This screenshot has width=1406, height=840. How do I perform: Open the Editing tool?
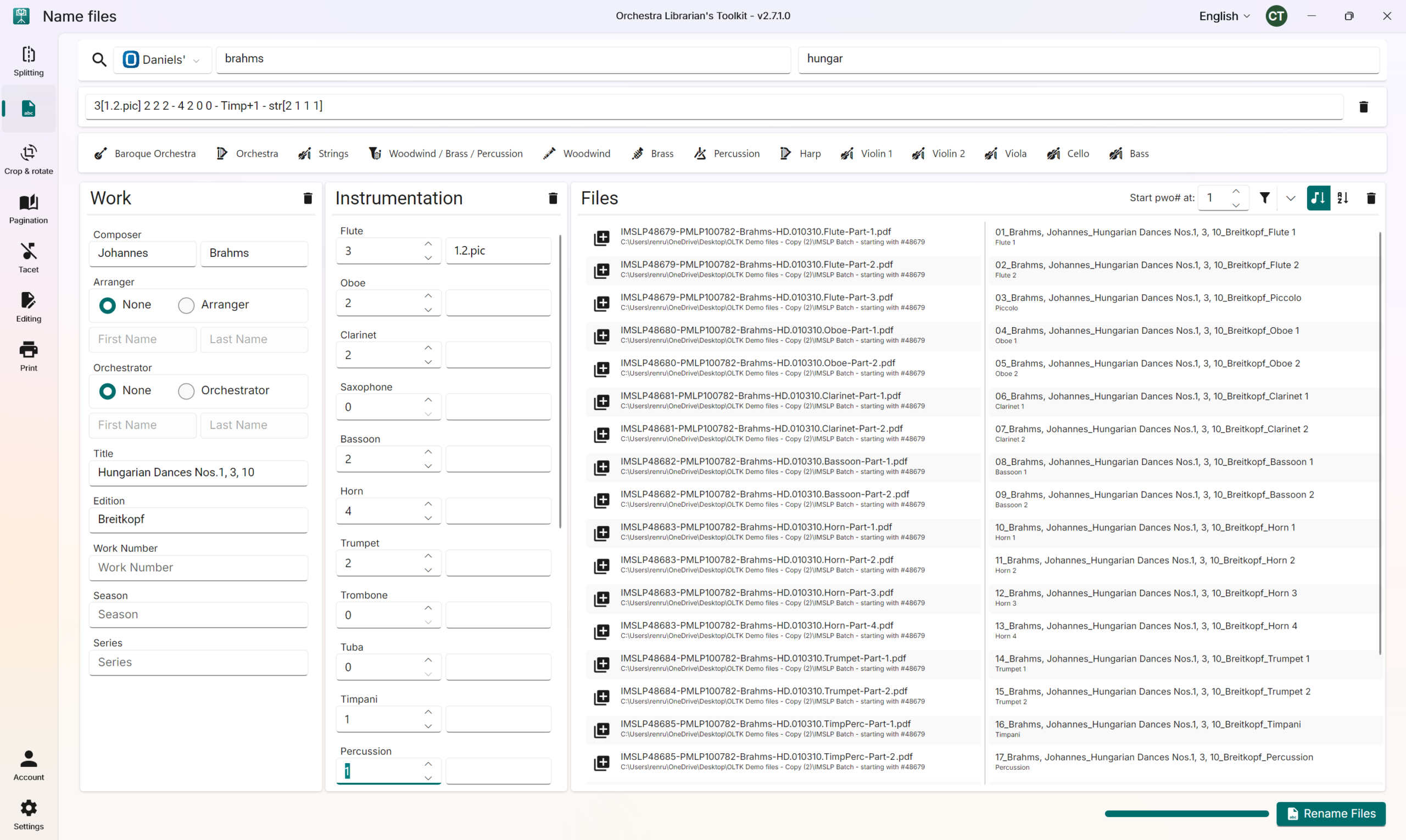[29, 307]
